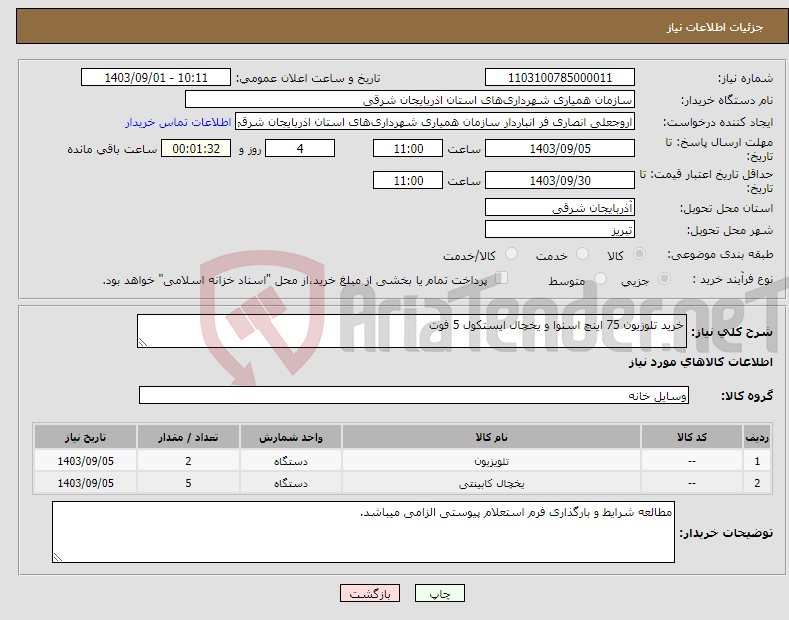Click the date 1403/09/05 in تلویزیون row
Screen dimensions: 789x620
click(x=85, y=461)
